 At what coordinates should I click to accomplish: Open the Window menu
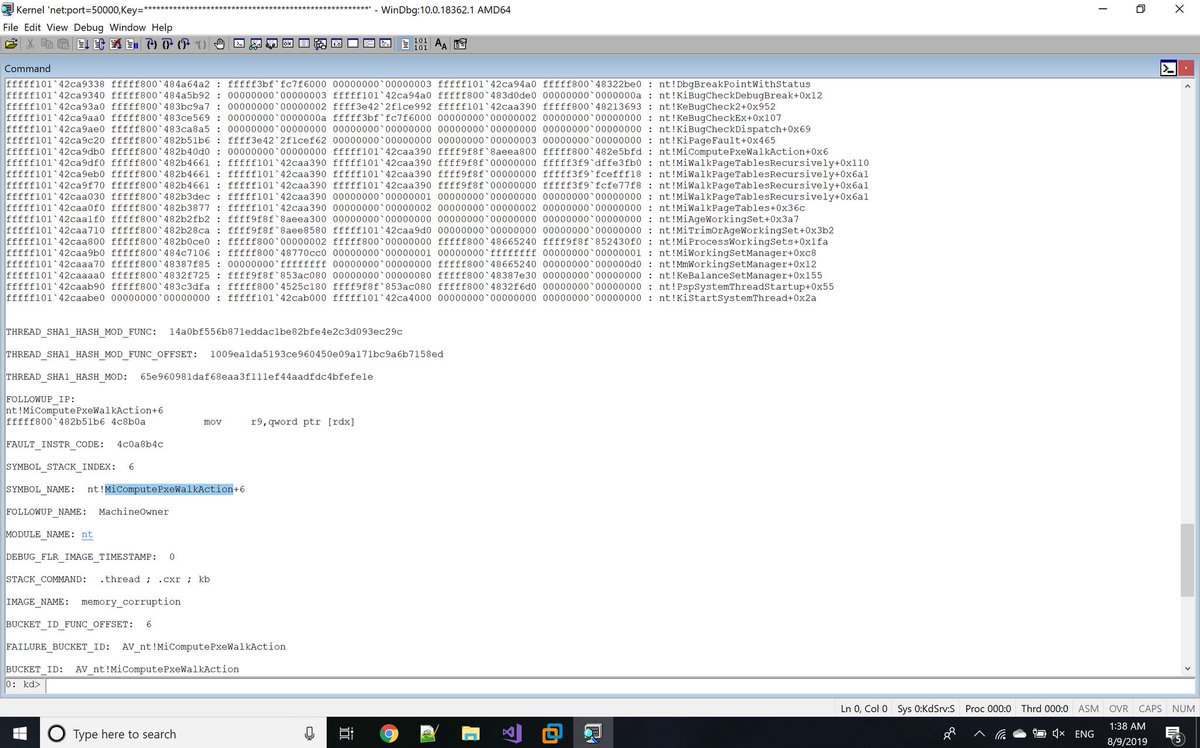tap(127, 27)
